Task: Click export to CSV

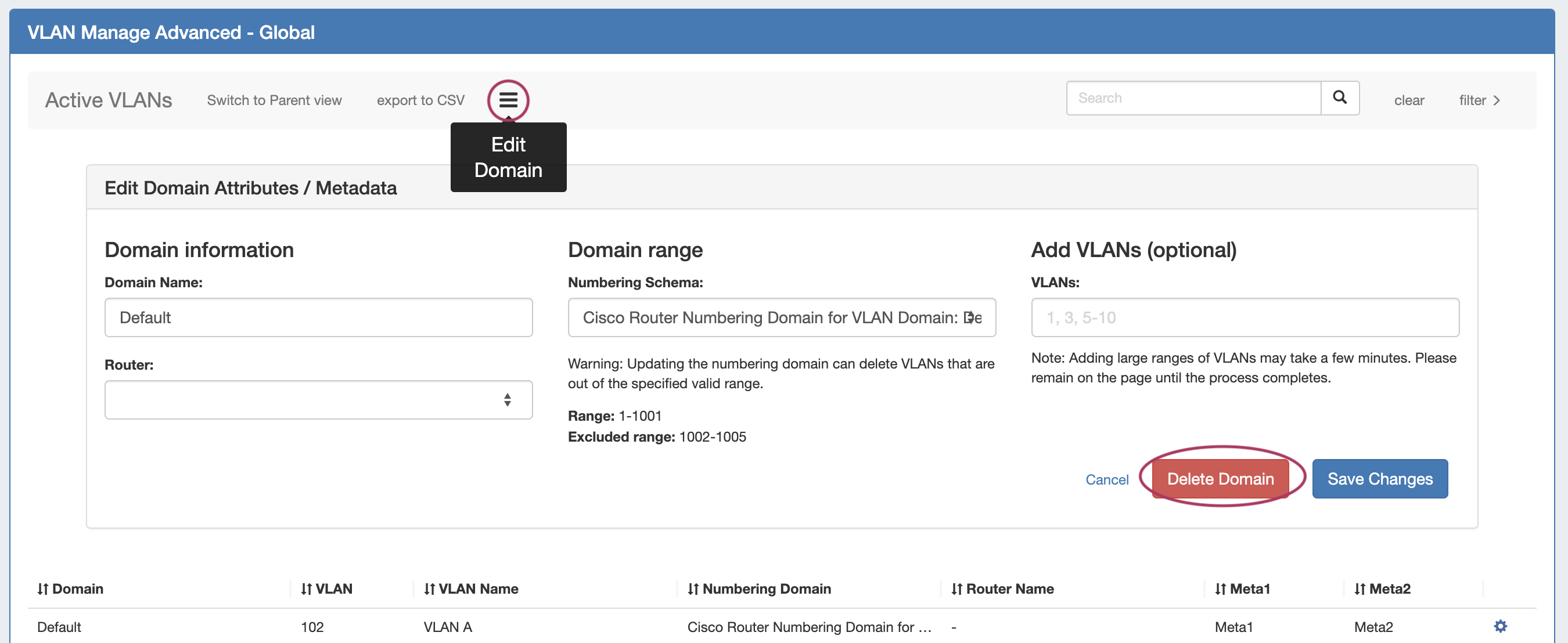Action: point(420,100)
